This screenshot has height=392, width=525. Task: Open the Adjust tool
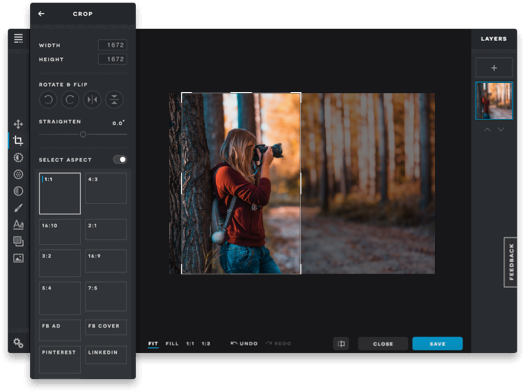[18, 157]
